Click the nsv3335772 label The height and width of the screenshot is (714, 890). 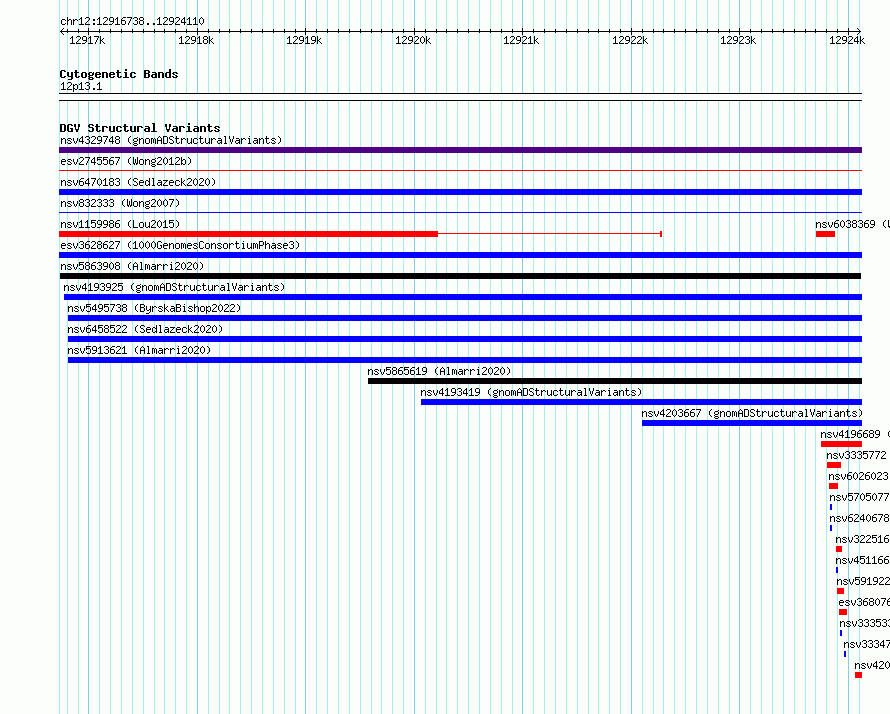tap(856, 455)
